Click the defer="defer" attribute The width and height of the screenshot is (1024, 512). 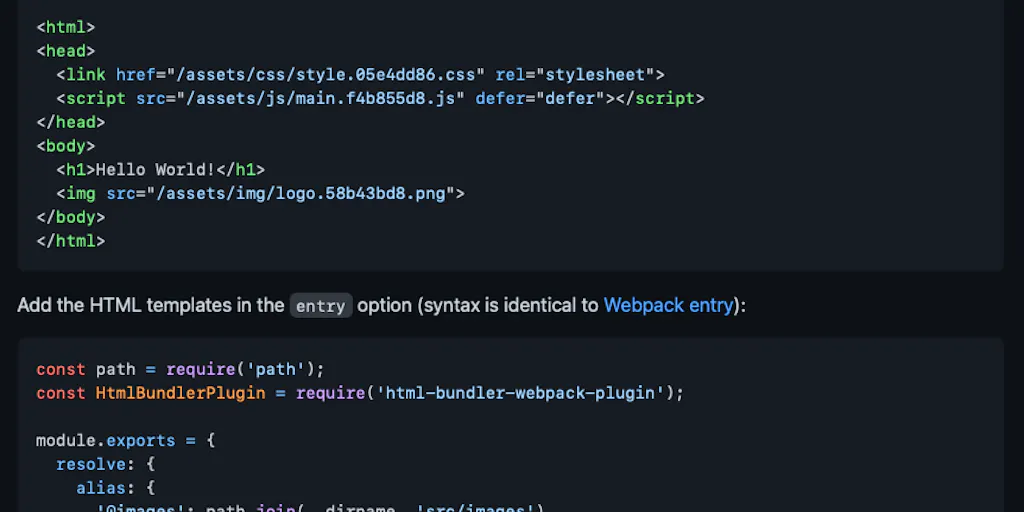(x=540, y=99)
